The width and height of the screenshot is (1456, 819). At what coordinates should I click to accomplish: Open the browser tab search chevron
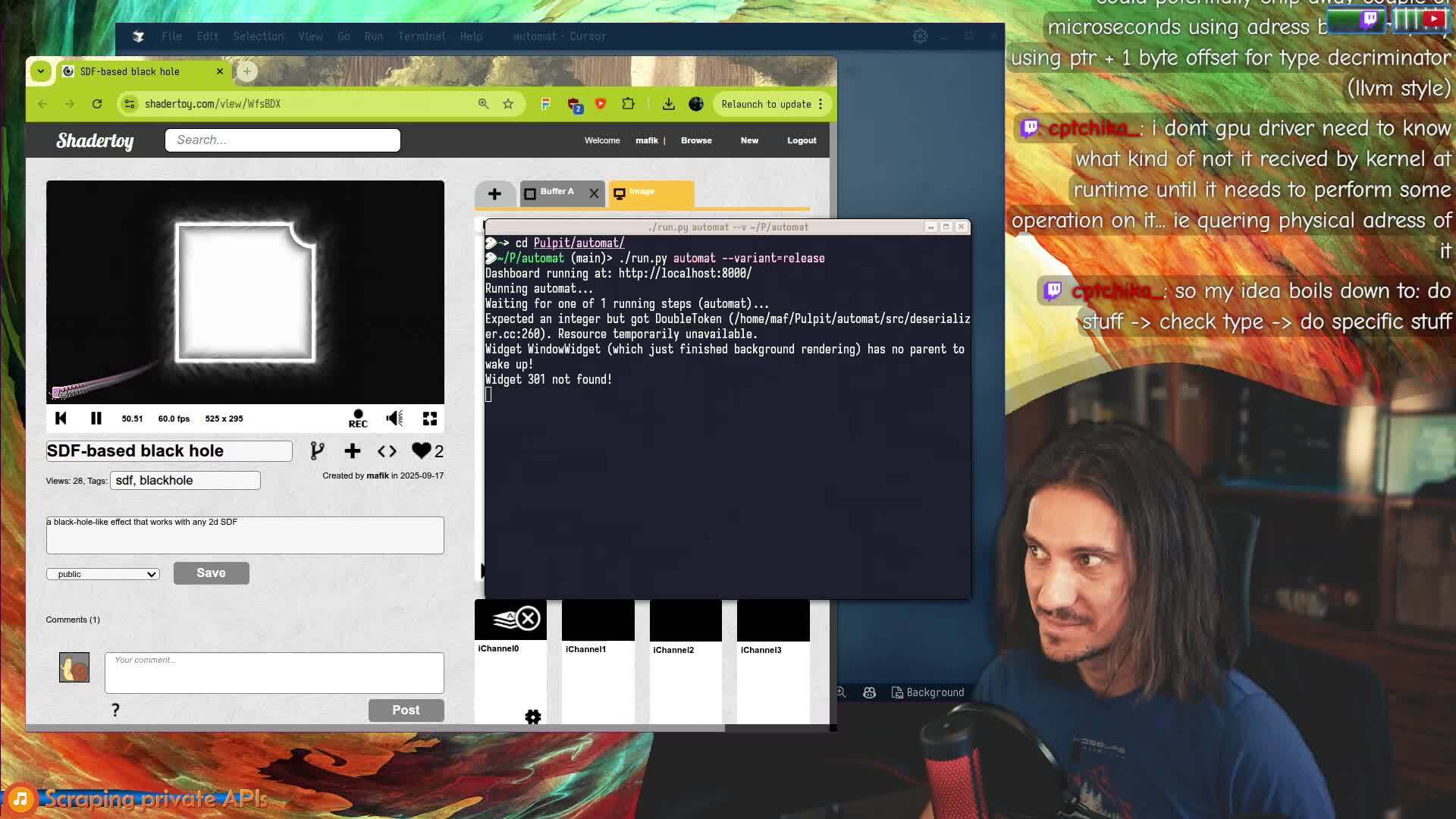(x=40, y=71)
